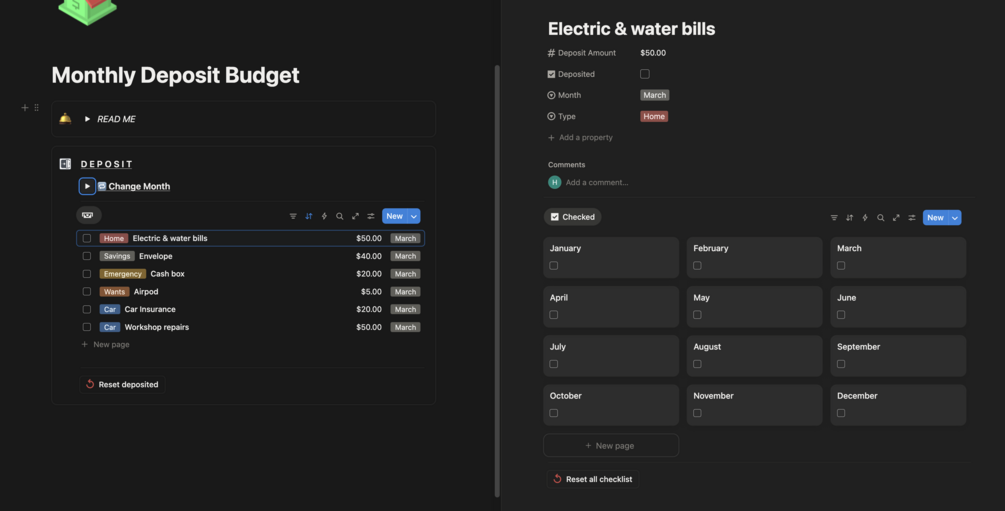Click sort icon in Deposit list toolbar
The width and height of the screenshot is (1005, 511).
point(309,216)
